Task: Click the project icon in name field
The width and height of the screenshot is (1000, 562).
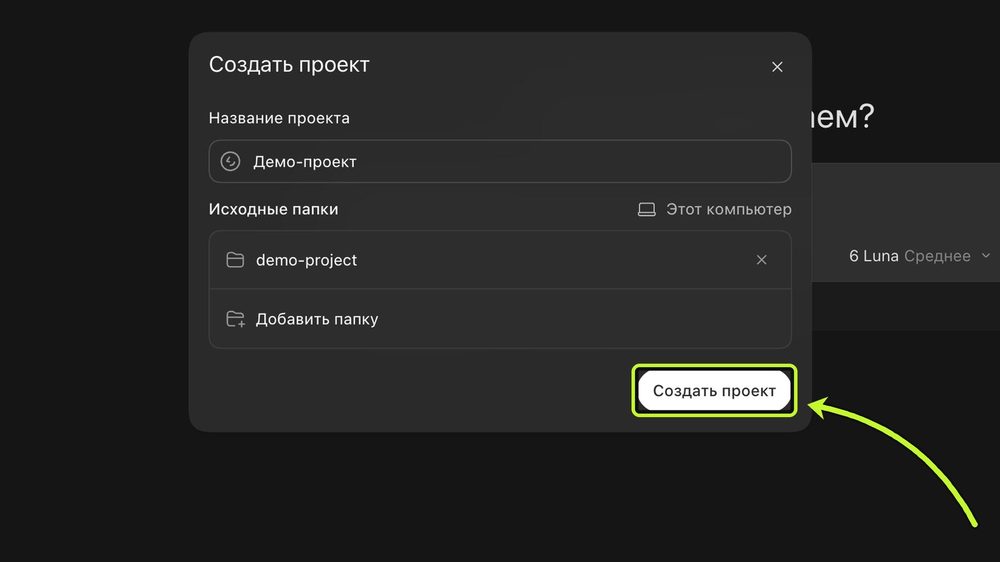Action: [230, 161]
